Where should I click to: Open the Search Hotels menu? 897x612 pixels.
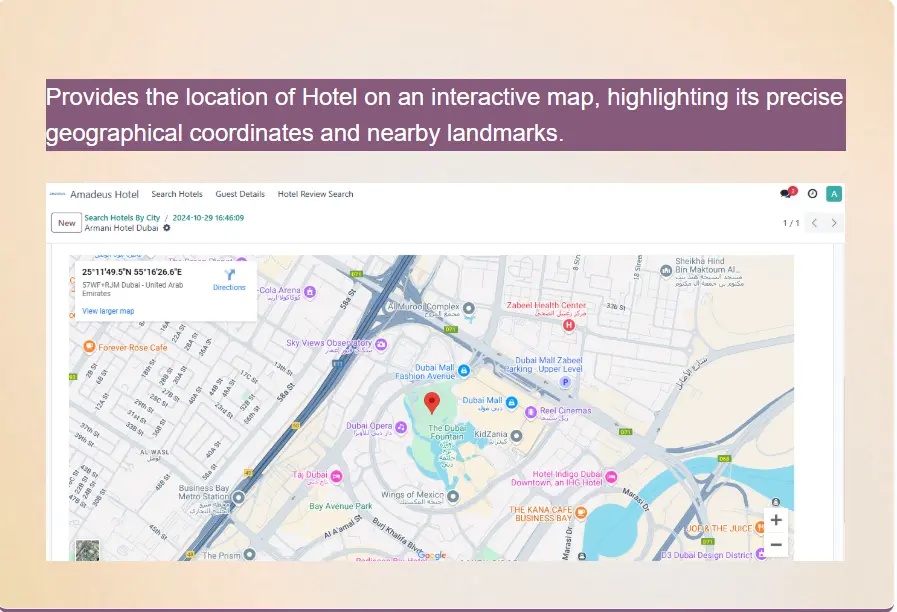177,194
